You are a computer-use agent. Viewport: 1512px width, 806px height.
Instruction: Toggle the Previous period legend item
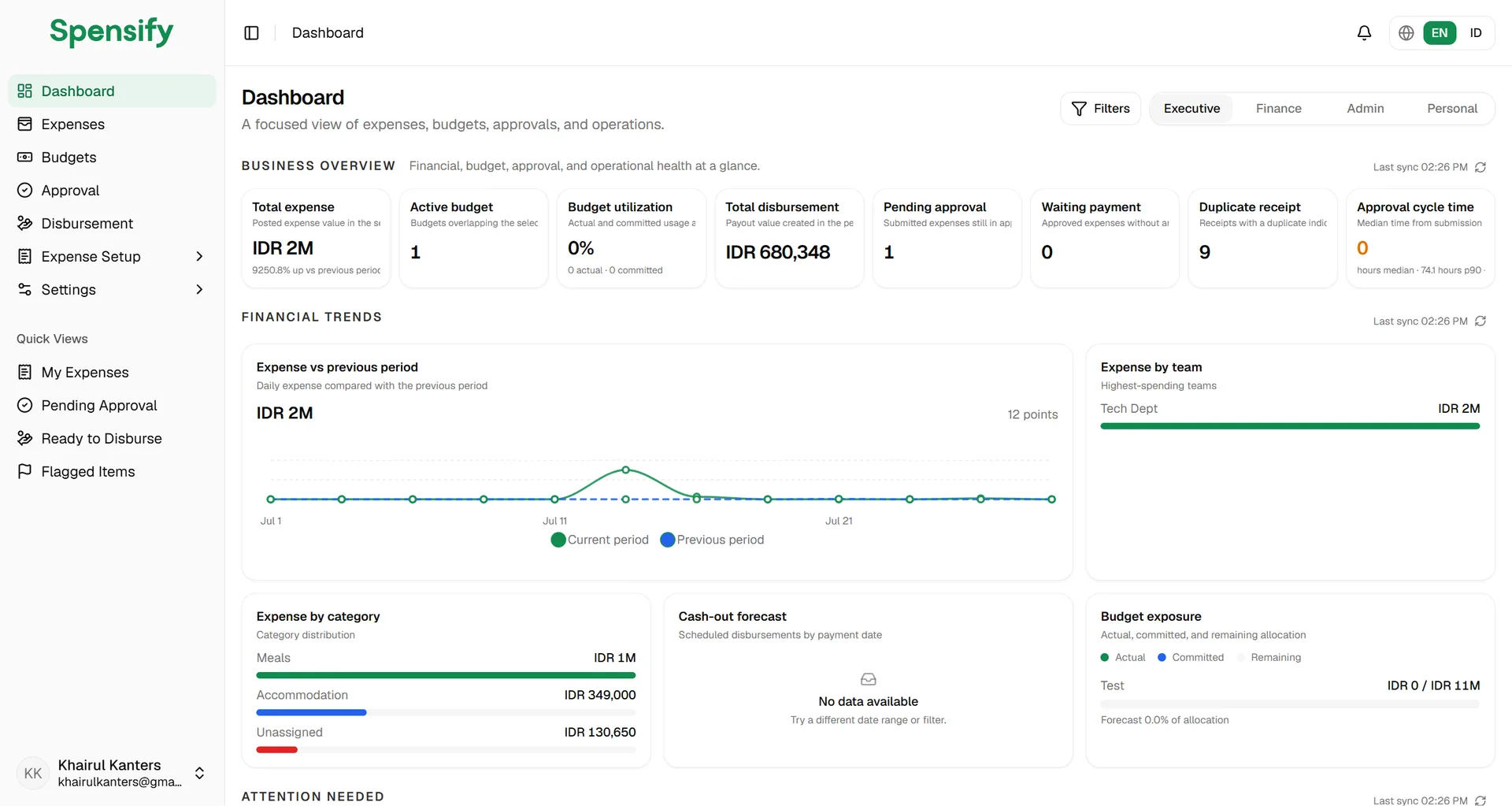pyautogui.click(x=712, y=540)
